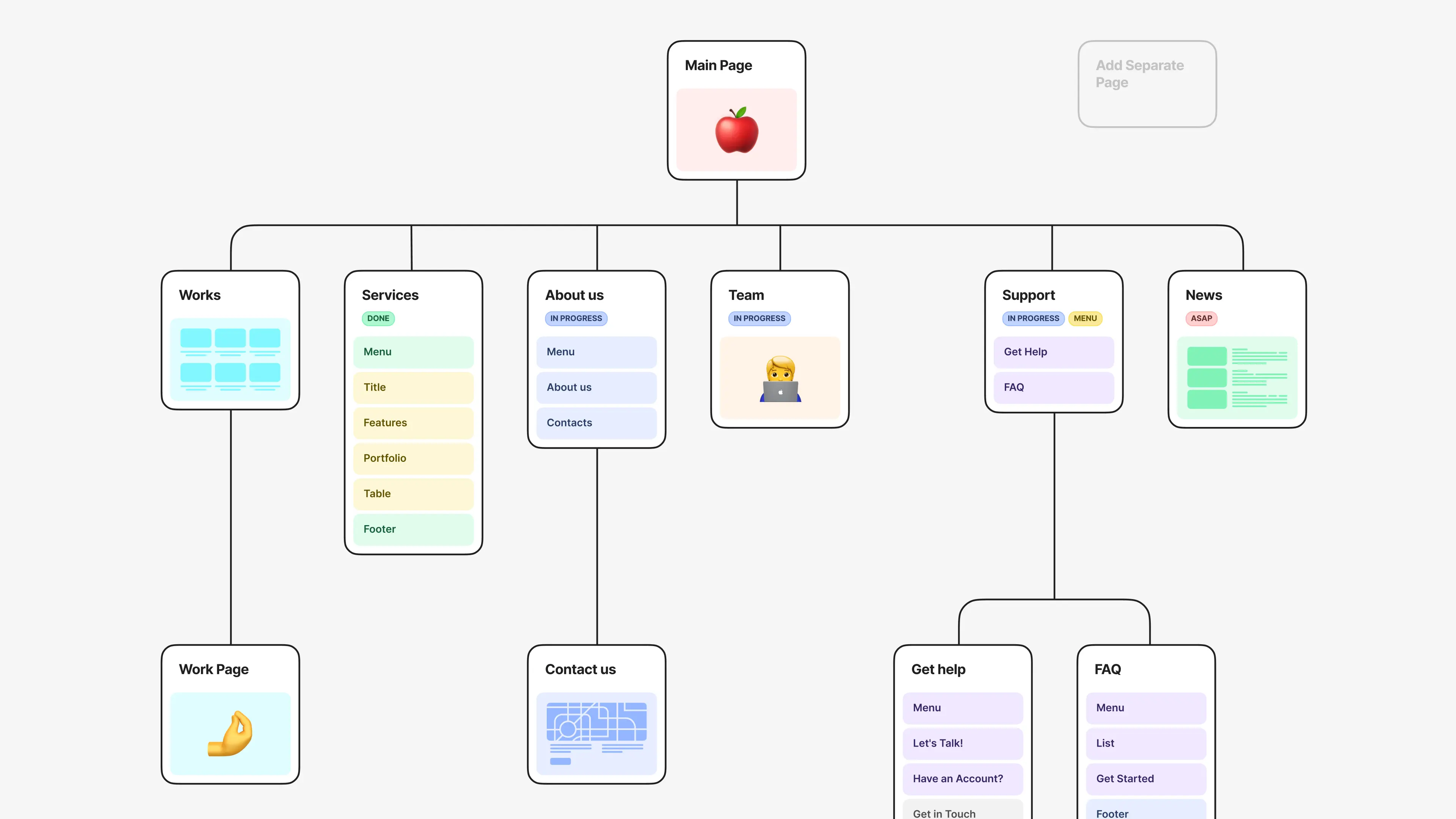Image resolution: width=1456 pixels, height=819 pixels.
Task: Click the MENU tag on the Support card
Action: (x=1085, y=318)
